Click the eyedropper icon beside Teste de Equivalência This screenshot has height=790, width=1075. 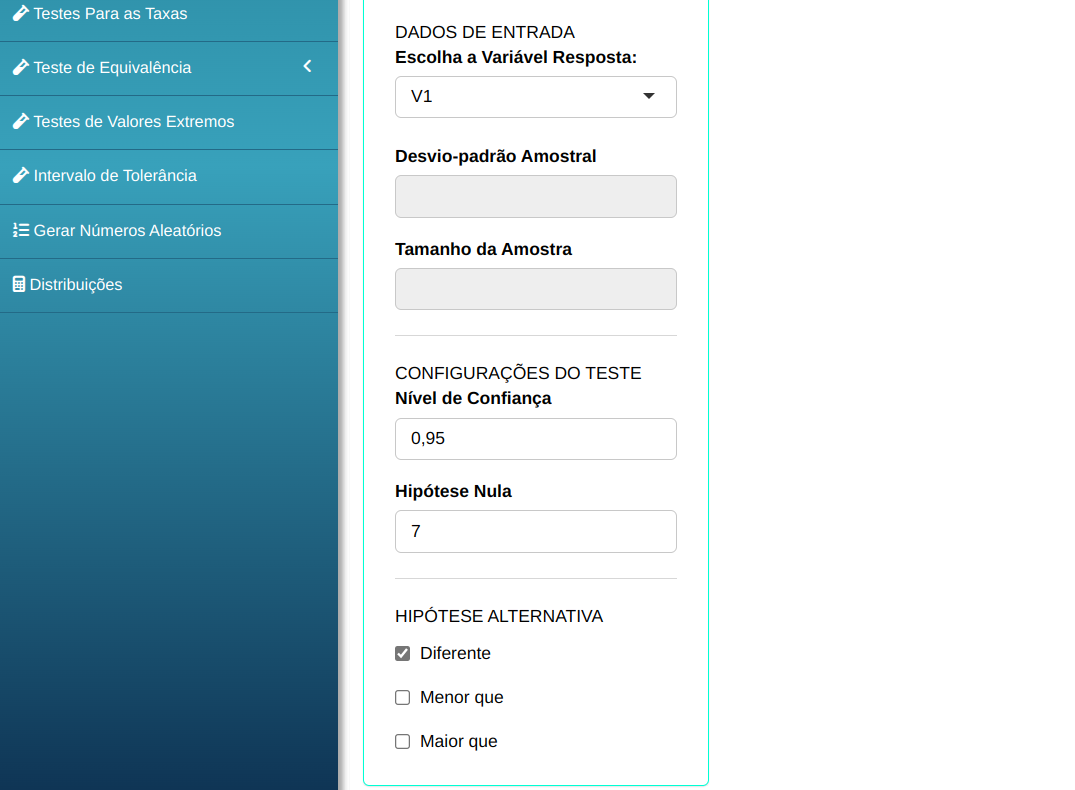pyautogui.click(x=20, y=68)
